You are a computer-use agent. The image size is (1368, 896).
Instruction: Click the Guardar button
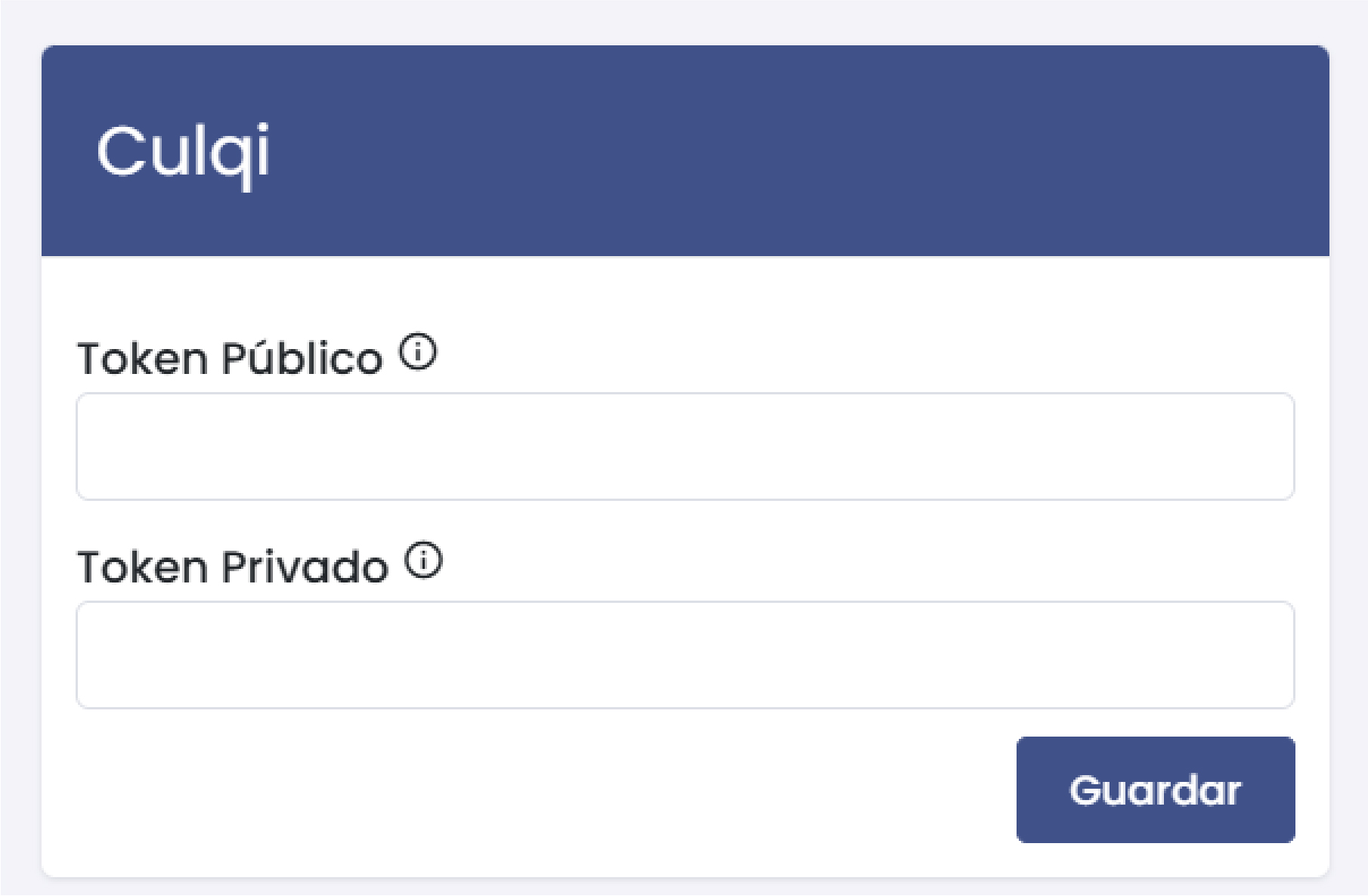tap(1155, 789)
